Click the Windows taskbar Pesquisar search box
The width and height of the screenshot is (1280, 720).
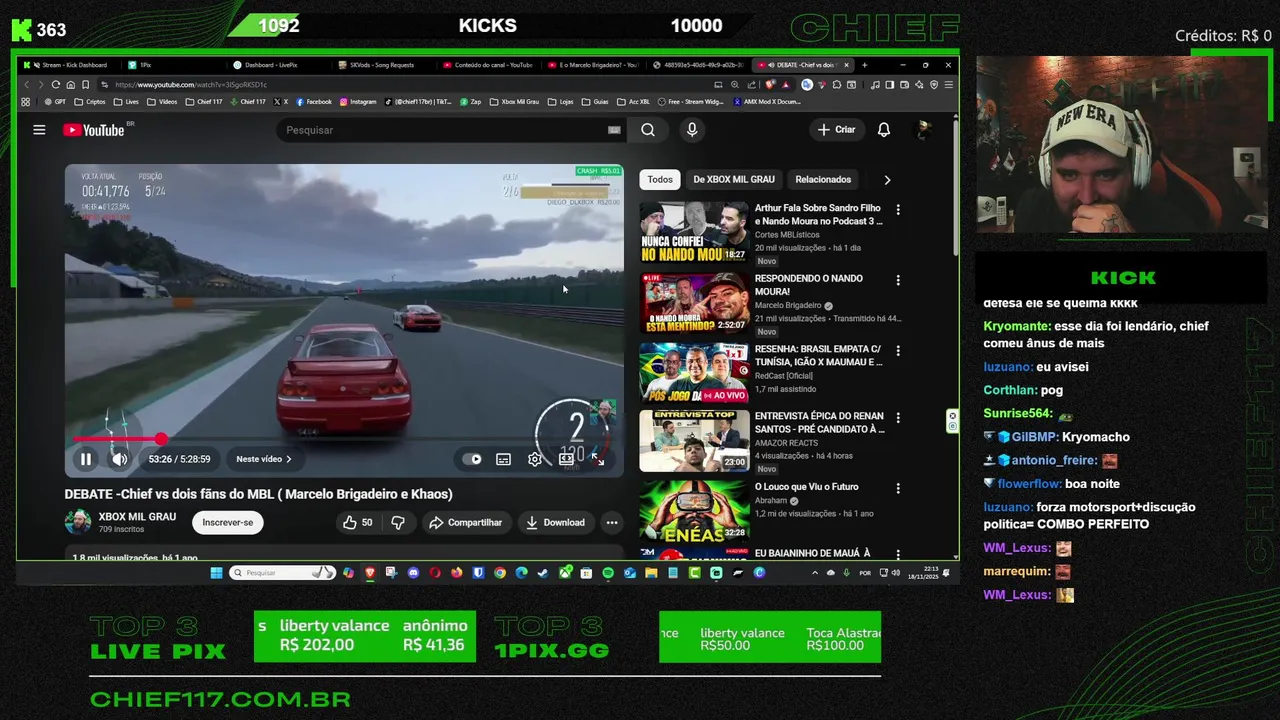(x=282, y=573)
